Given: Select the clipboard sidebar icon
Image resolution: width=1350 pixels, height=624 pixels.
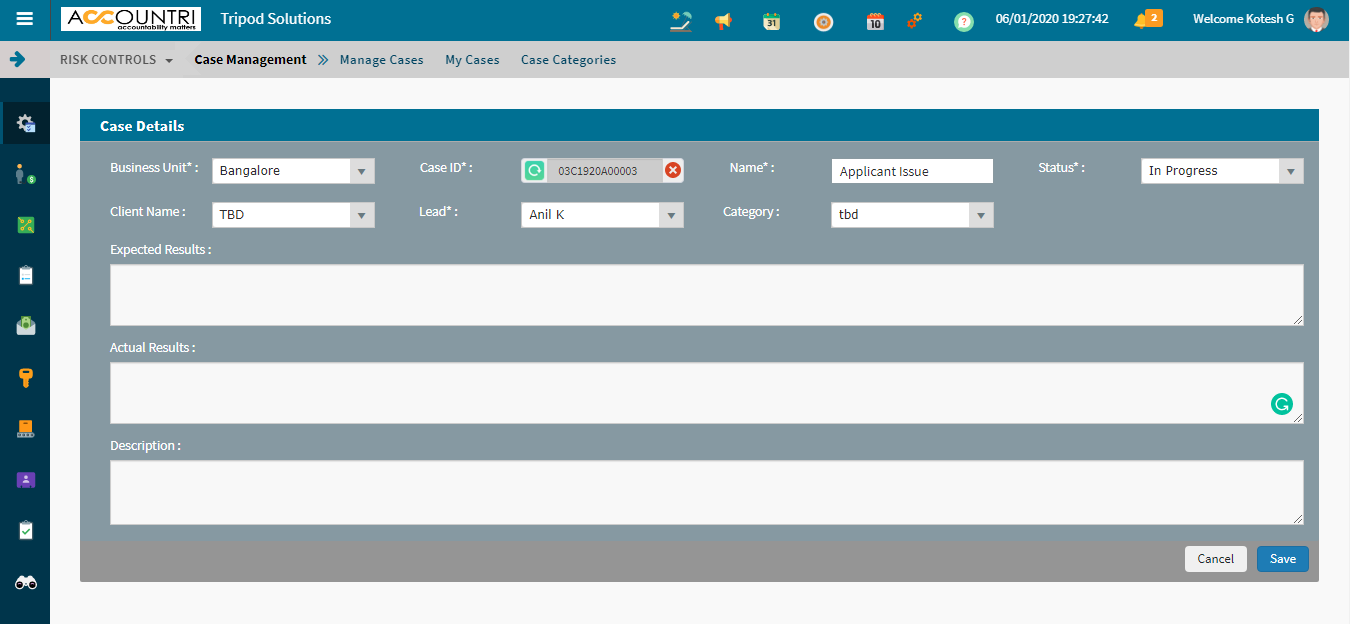Looking at the screenshot, I should pyautogui.click(x=26, y=275).
